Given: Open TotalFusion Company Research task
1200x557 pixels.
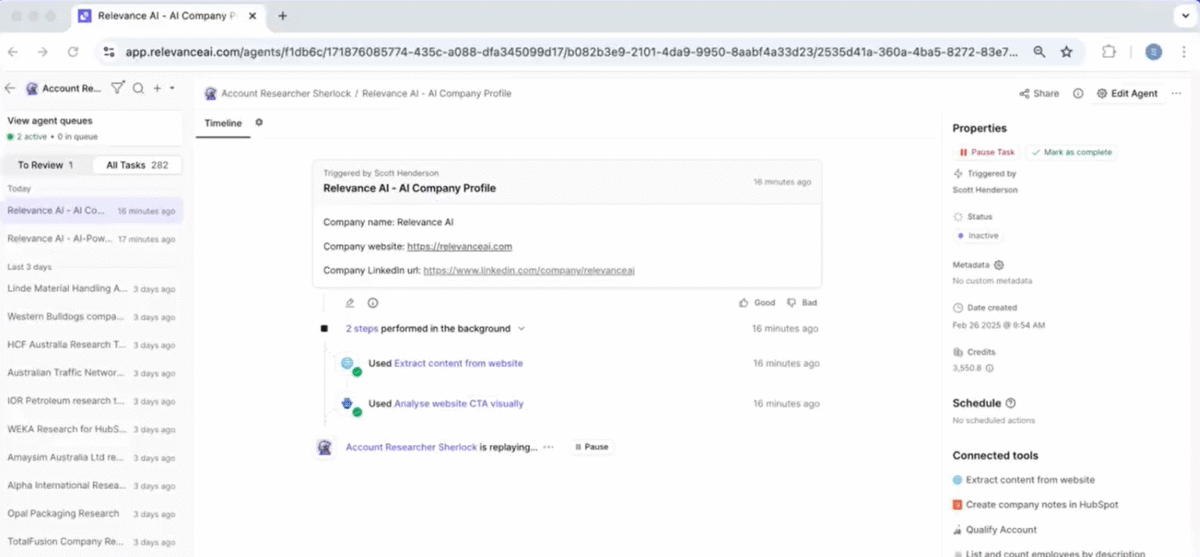Looking at the screenshot, I should pyautogui.click(x=92, y=541).
